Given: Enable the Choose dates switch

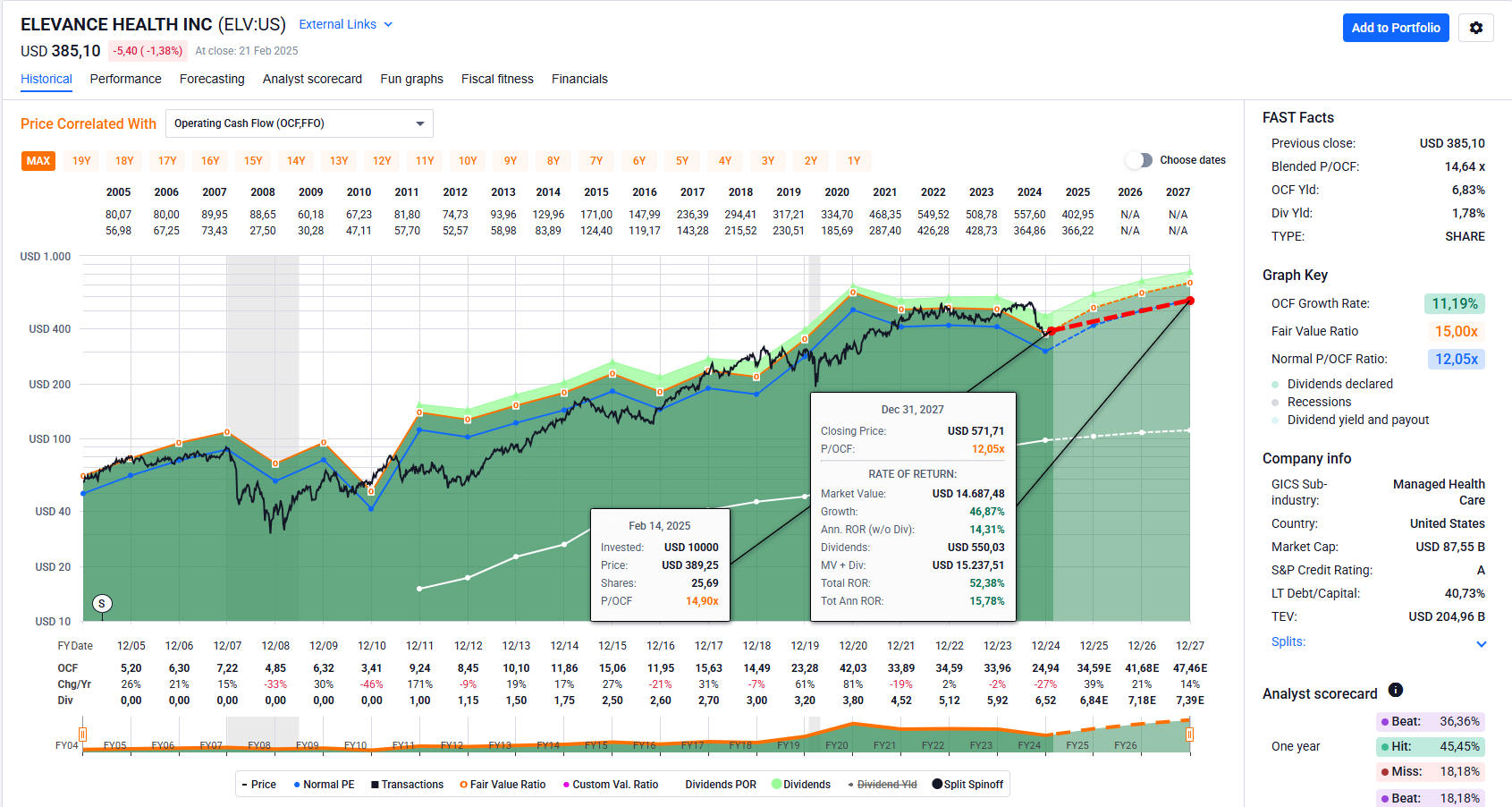Looking at the screenshot, I should (1139, 160).
